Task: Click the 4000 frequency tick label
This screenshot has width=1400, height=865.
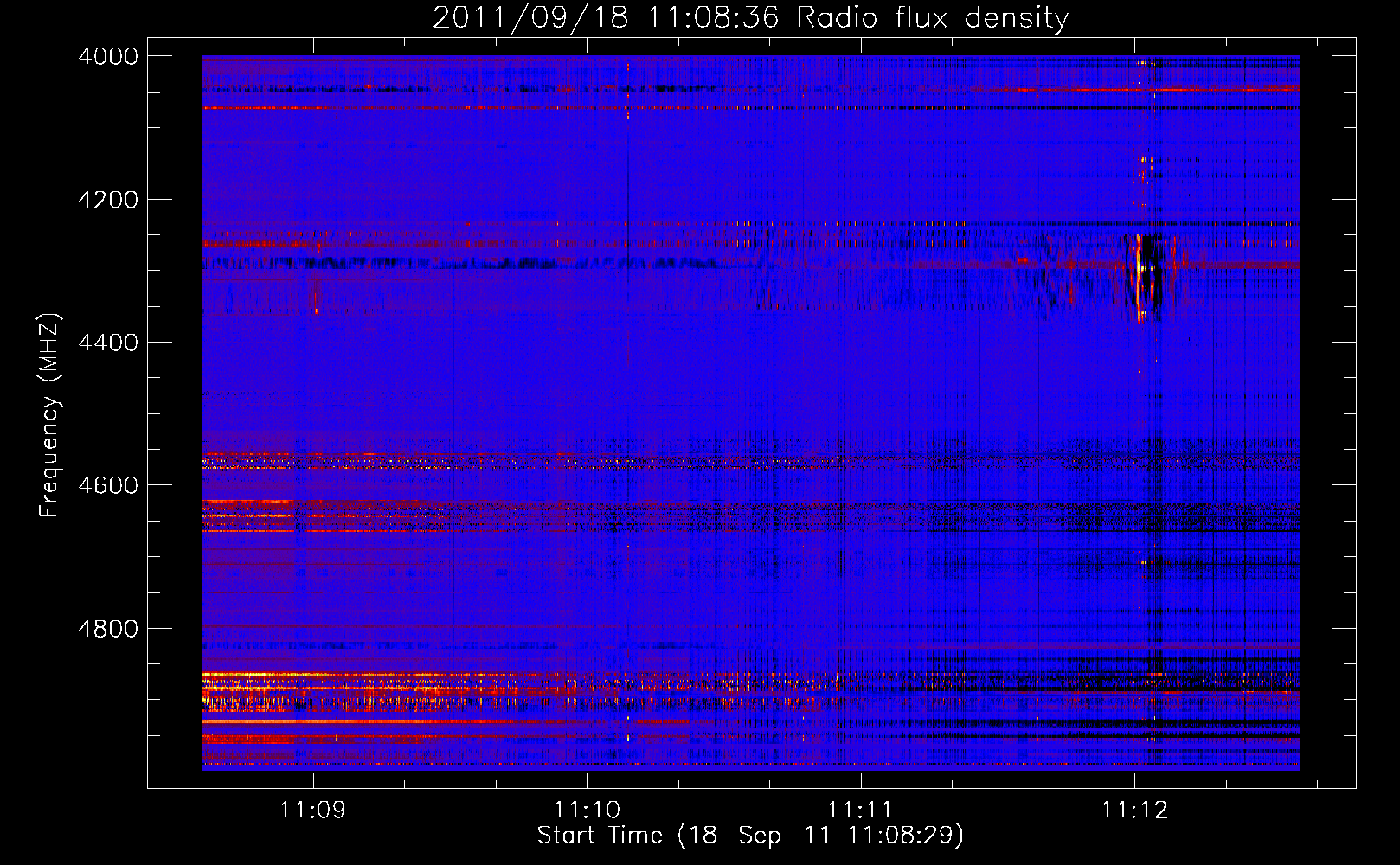Action: click(x=108, y=56)
